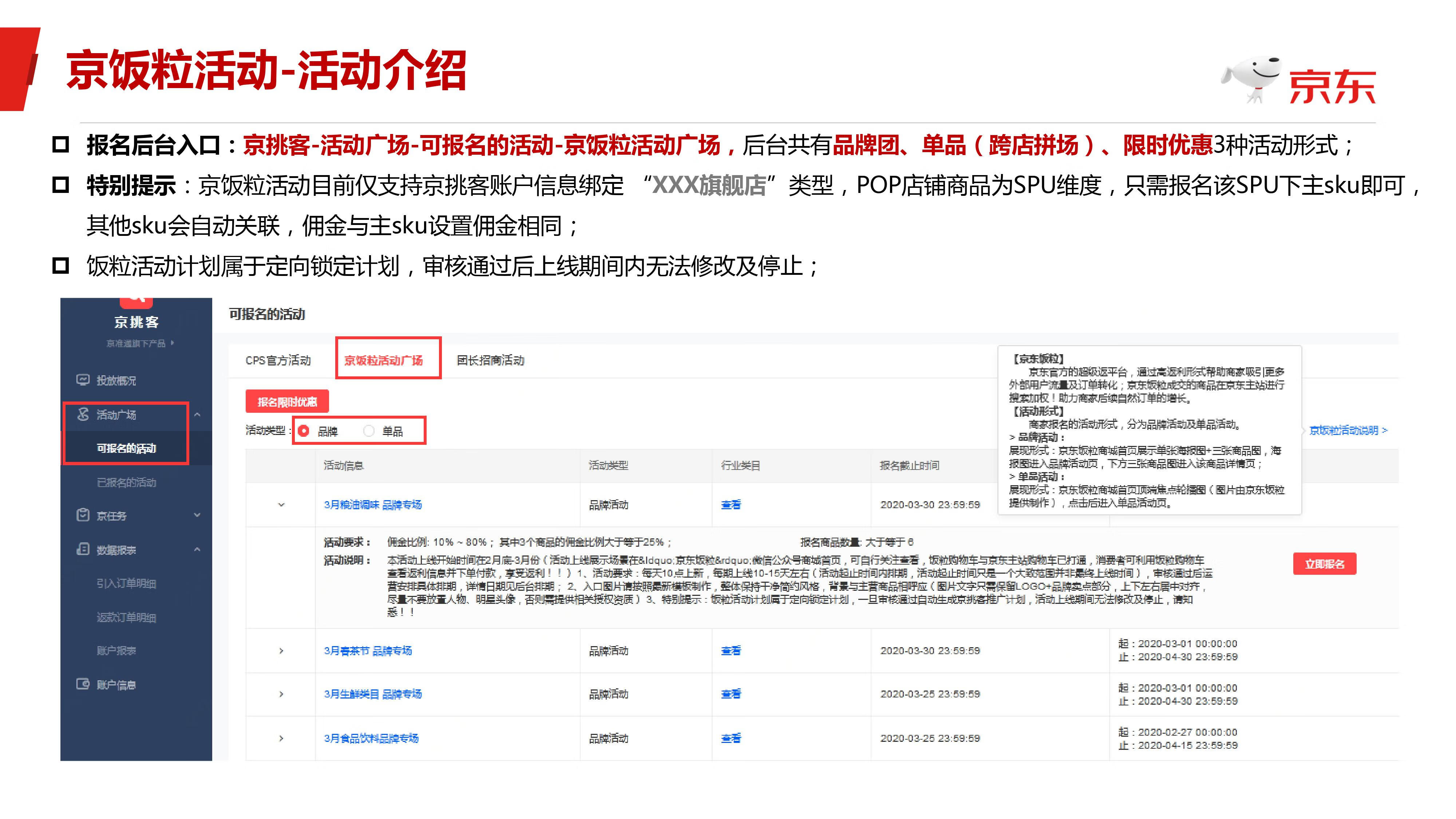Click the 投放概况 sidebar label
Image resolution: width=1456 pixels, height=819 pixels.
(116, 380)
